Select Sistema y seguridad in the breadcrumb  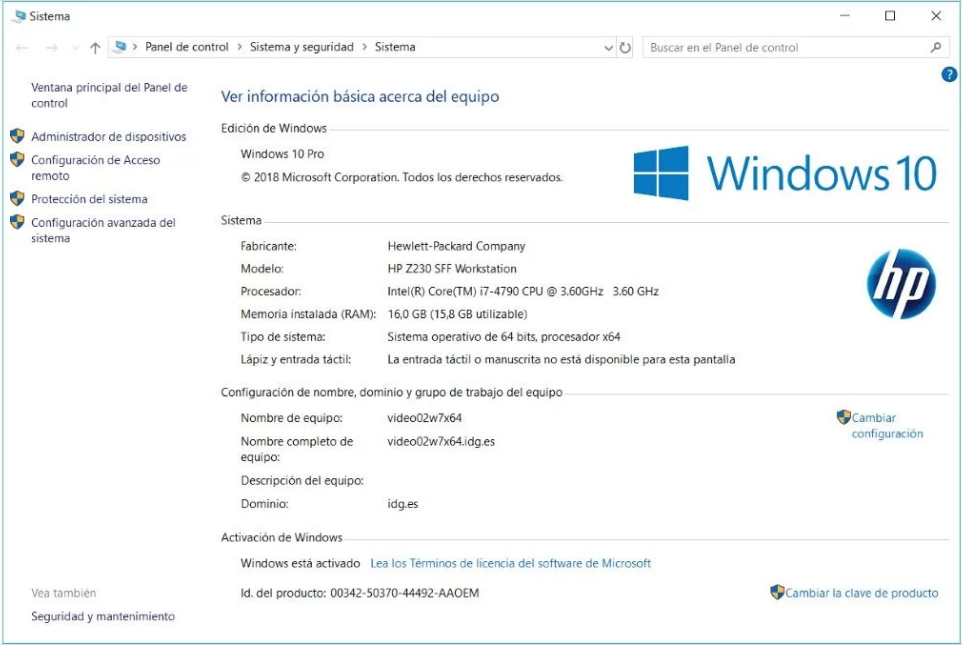pyautogui.click(x=302, y=47)
